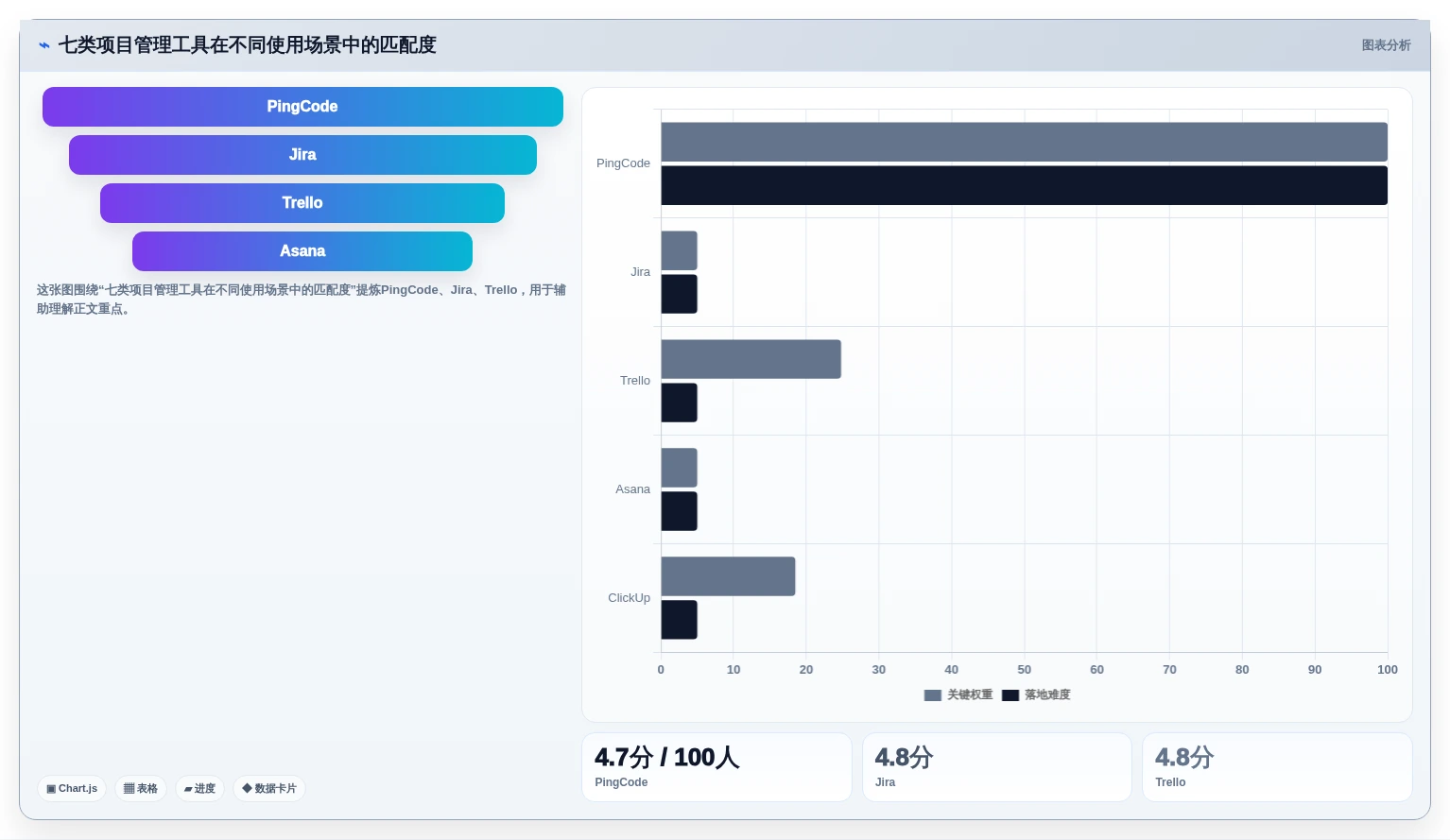Click Asana's dark 落地难度 bar
This screenshot has width=1450, height=840.
pyautogui.click(x=679, y=511)
